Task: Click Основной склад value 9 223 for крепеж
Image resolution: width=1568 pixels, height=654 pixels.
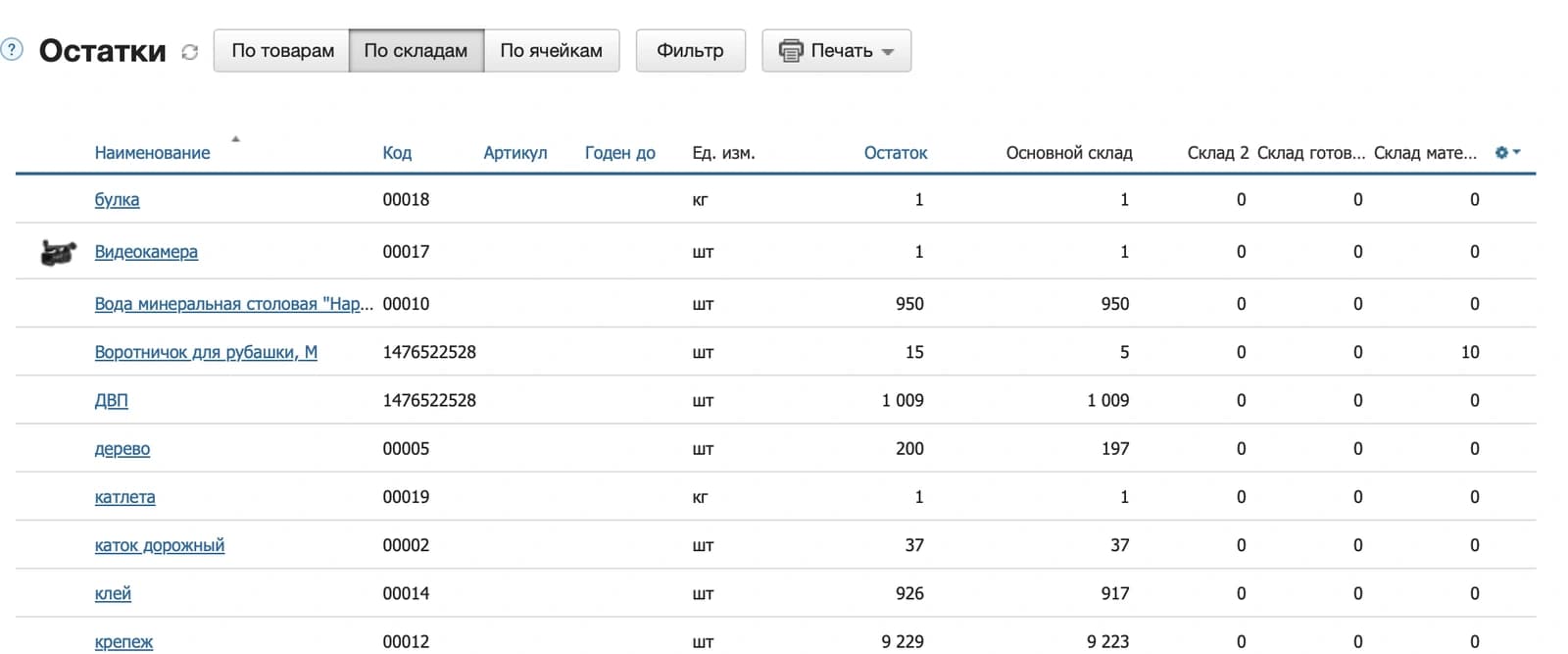Action: pos(1107,642)
